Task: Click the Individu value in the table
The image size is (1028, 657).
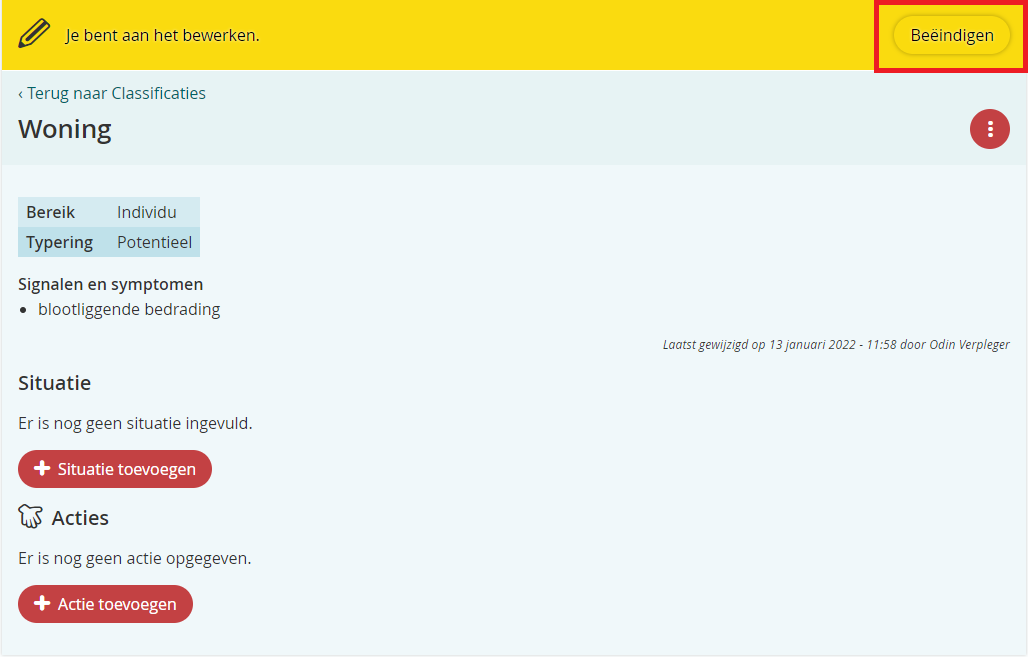Action: [x=146, y=212]
